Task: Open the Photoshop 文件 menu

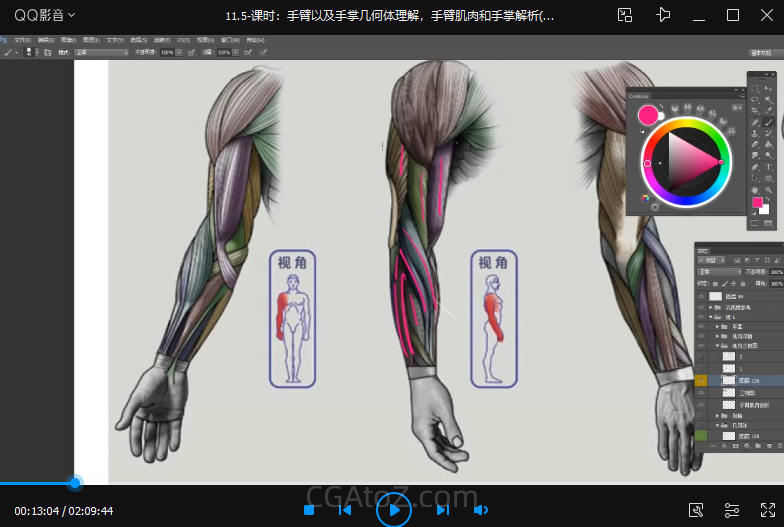Action: [x=22, y=40]
